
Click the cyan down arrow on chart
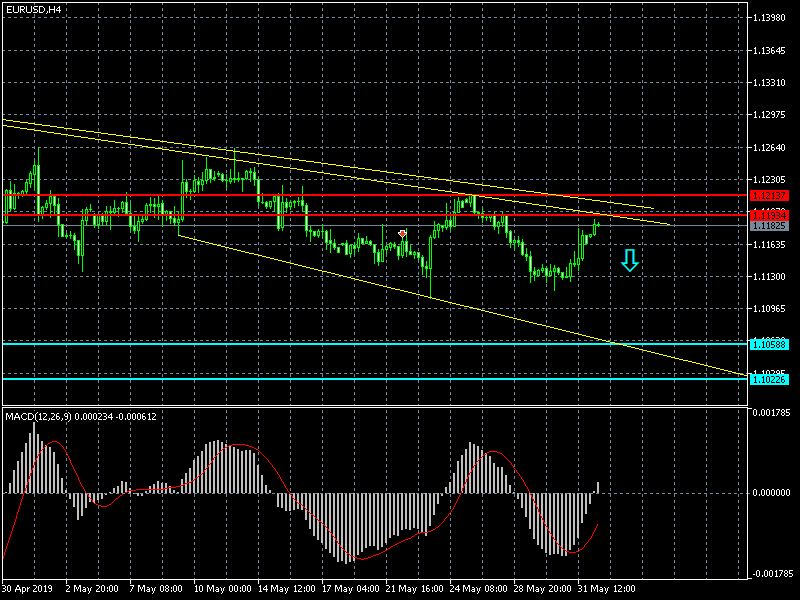[629, 261]
